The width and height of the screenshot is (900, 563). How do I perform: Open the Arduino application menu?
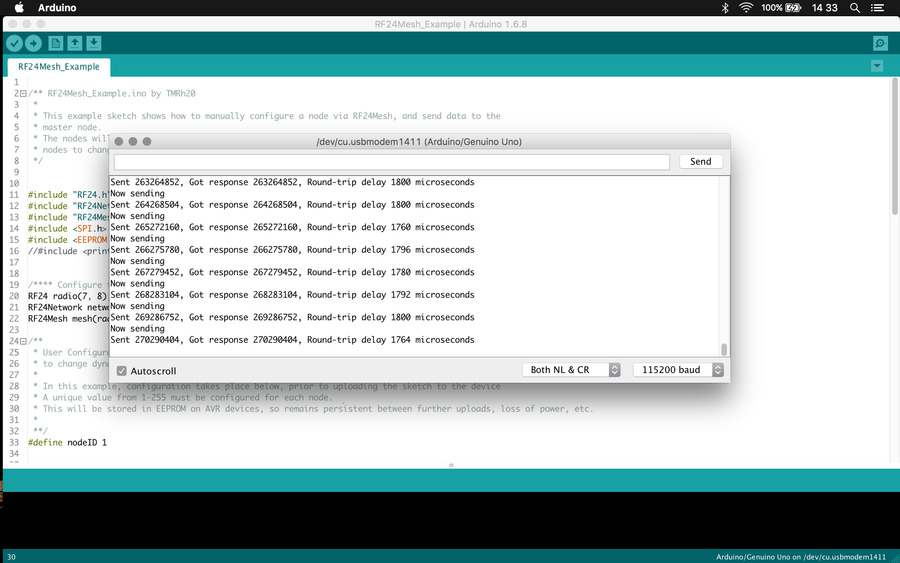point(57,7)
